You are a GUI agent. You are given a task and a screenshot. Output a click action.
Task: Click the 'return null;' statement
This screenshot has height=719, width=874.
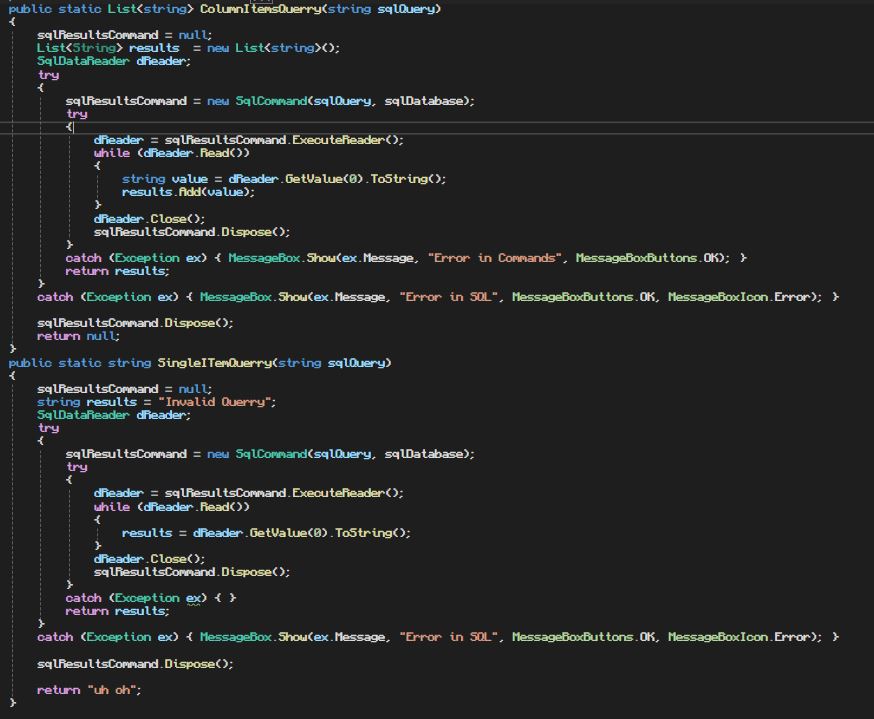coord(79,336)
